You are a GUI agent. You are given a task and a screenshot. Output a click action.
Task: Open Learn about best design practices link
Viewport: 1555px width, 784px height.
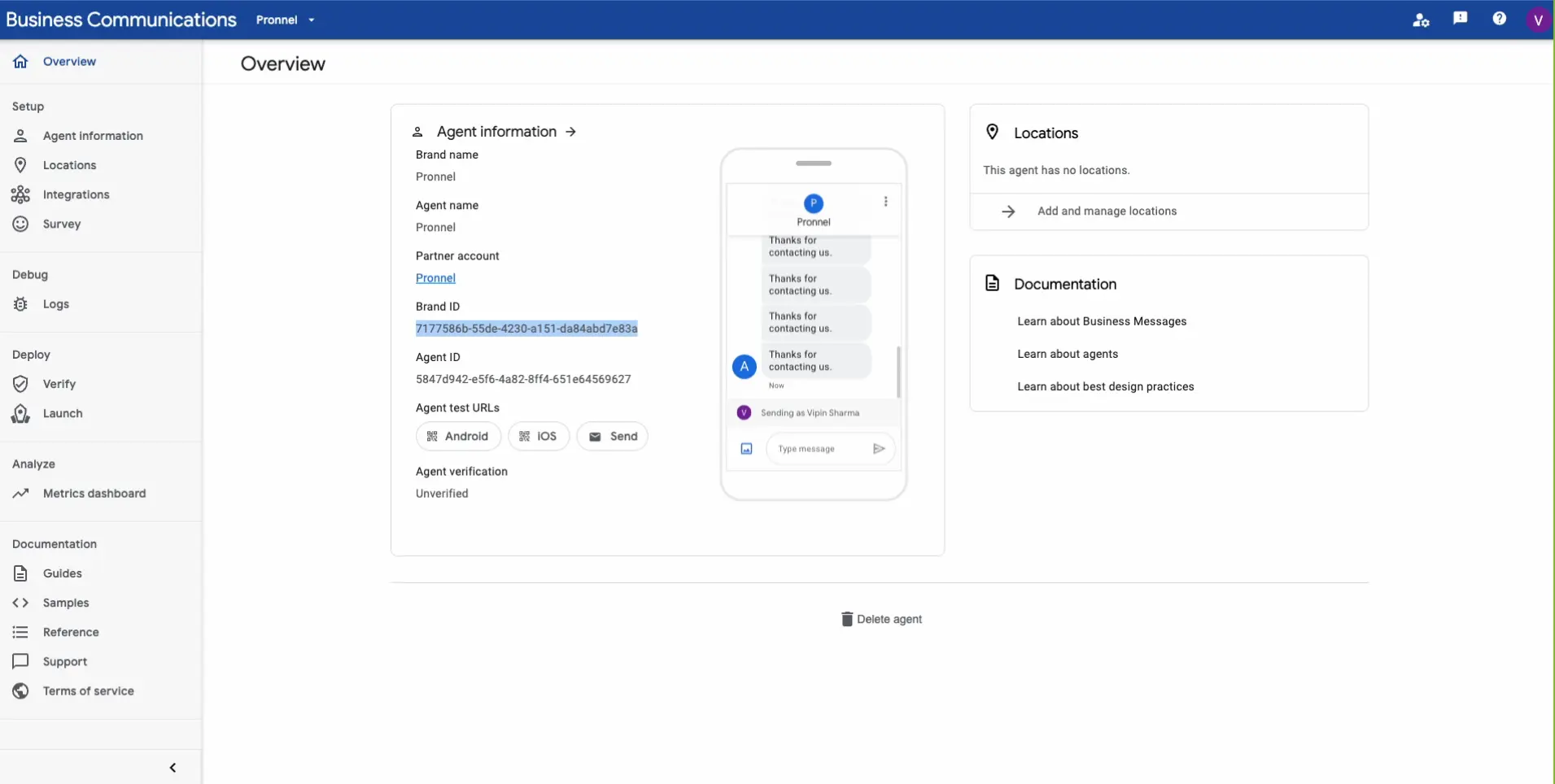[1105, 386]
